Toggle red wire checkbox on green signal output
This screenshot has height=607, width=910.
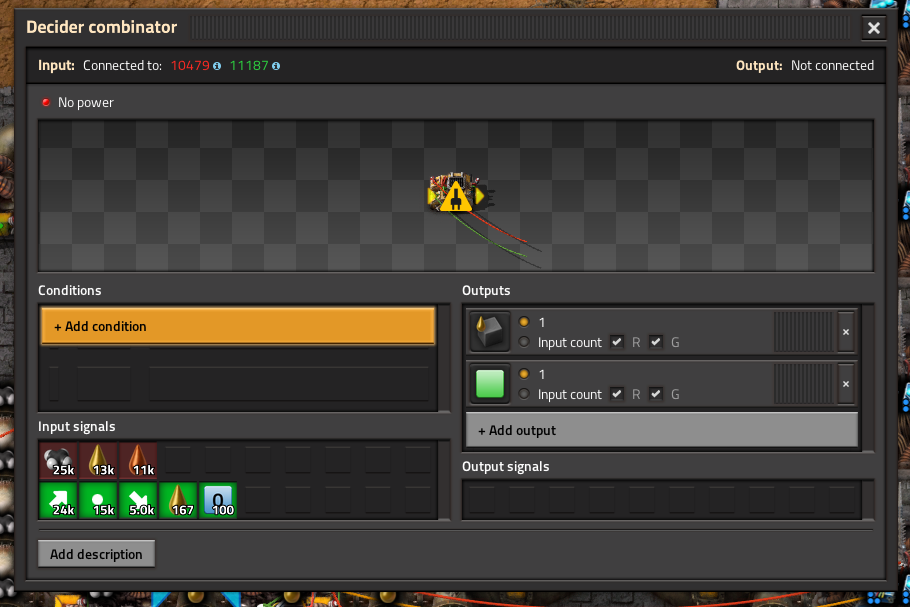click(x=617, y=394)
